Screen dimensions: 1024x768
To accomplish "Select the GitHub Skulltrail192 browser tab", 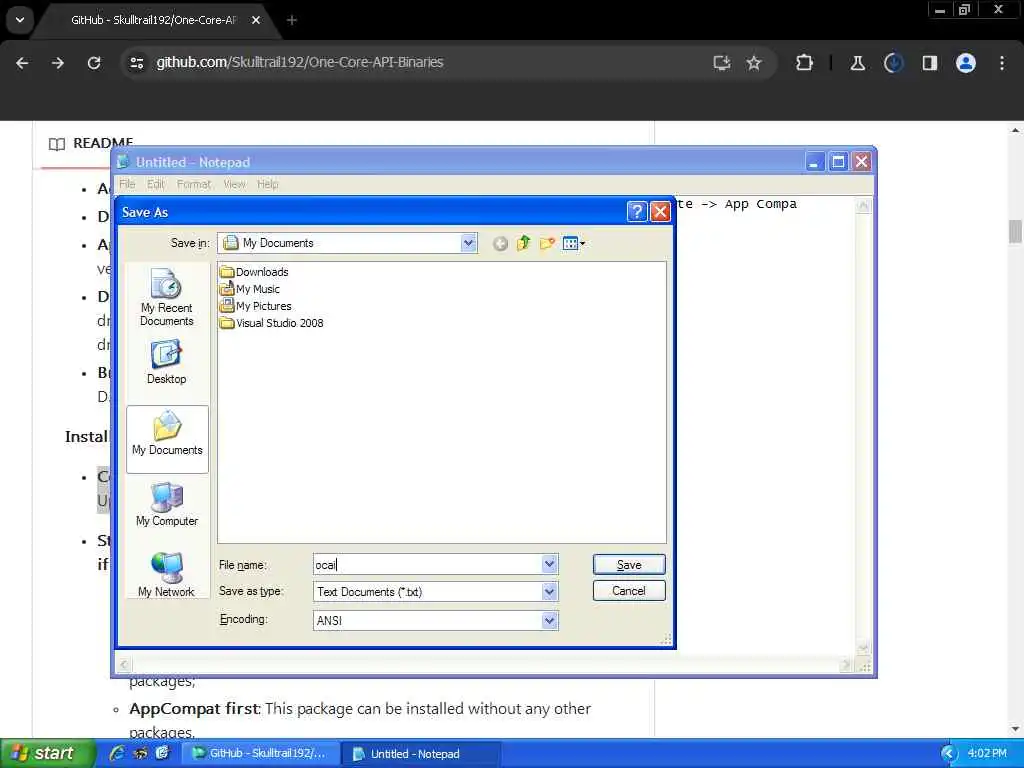I will click(x=154, y=20).
